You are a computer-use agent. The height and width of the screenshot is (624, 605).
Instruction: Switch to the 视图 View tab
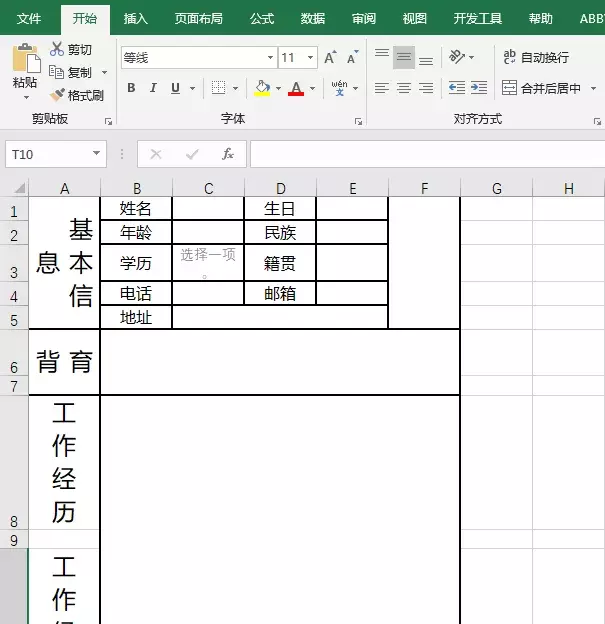(x=414, y=19)
